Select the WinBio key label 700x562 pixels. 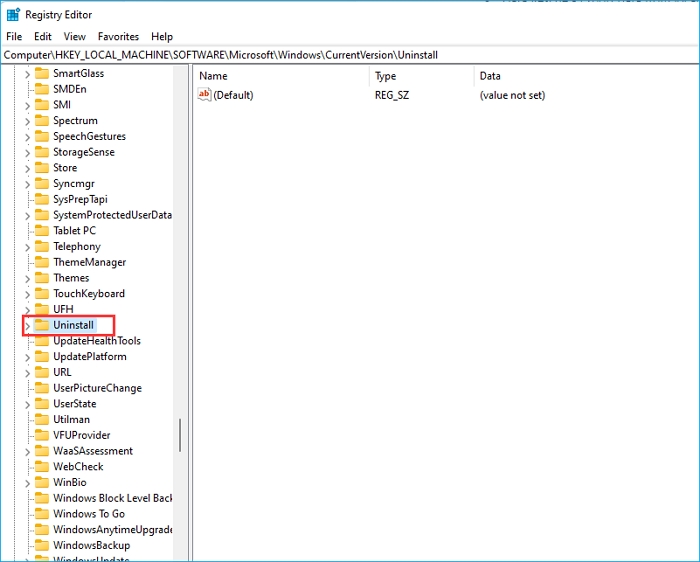tap(70, 482)
